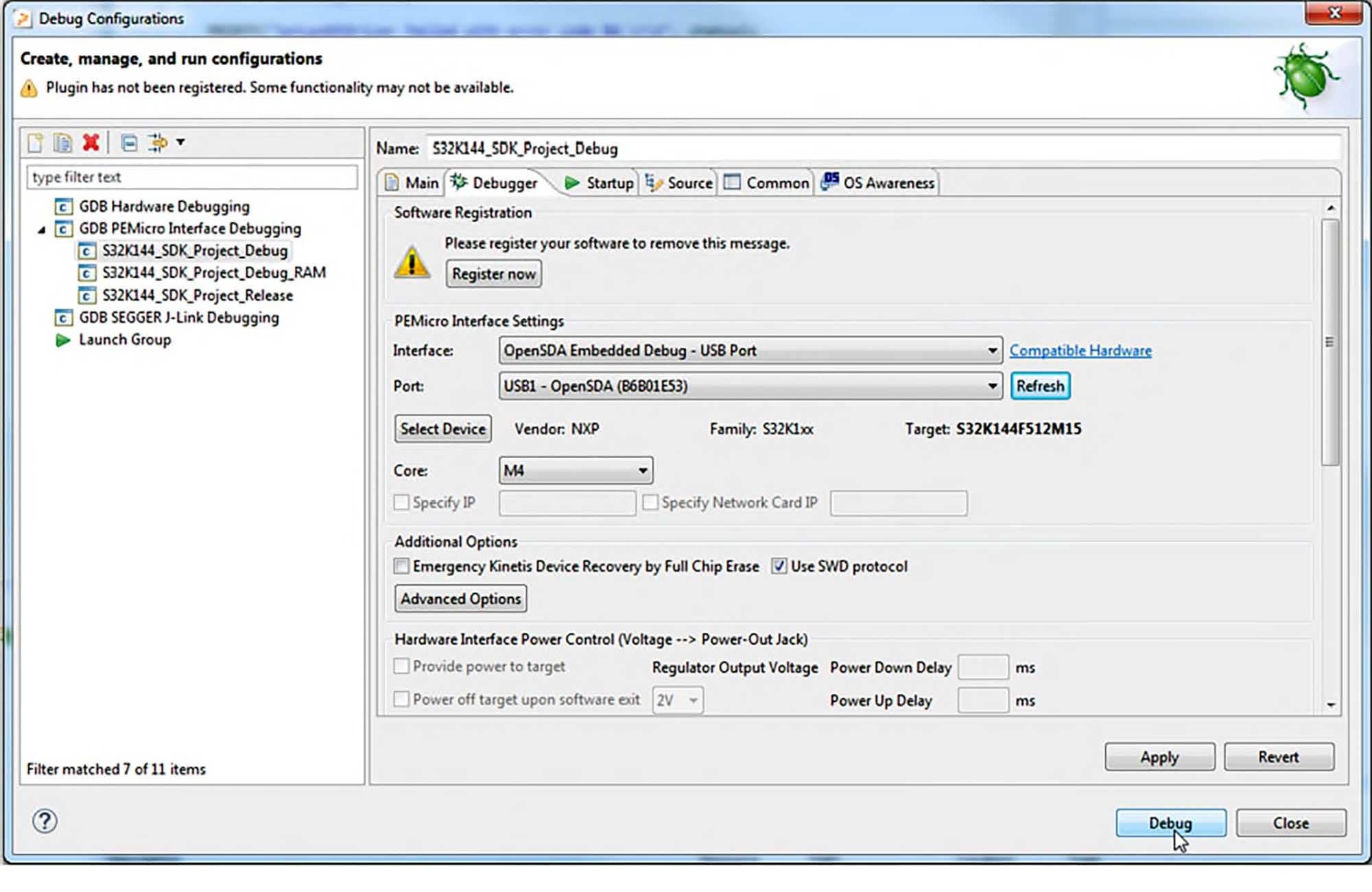
Task: Open the Core M4 dropdown
Action: point(576,470)
